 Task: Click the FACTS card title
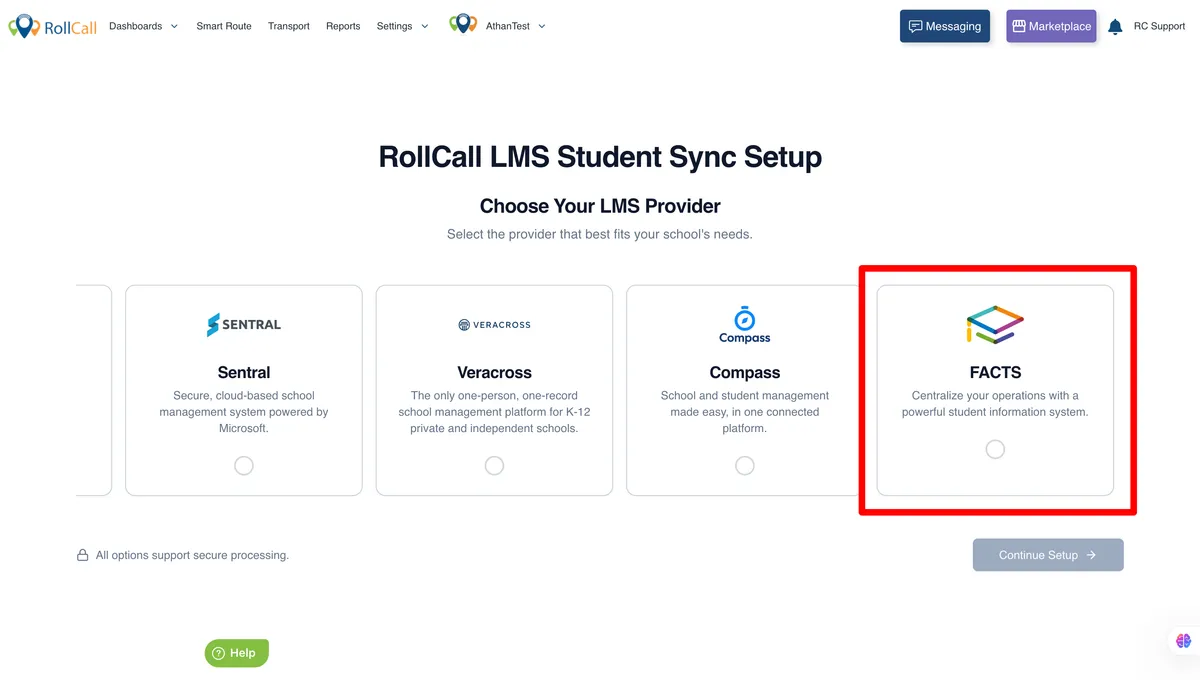pyautogui.click(x=995, y=373)
